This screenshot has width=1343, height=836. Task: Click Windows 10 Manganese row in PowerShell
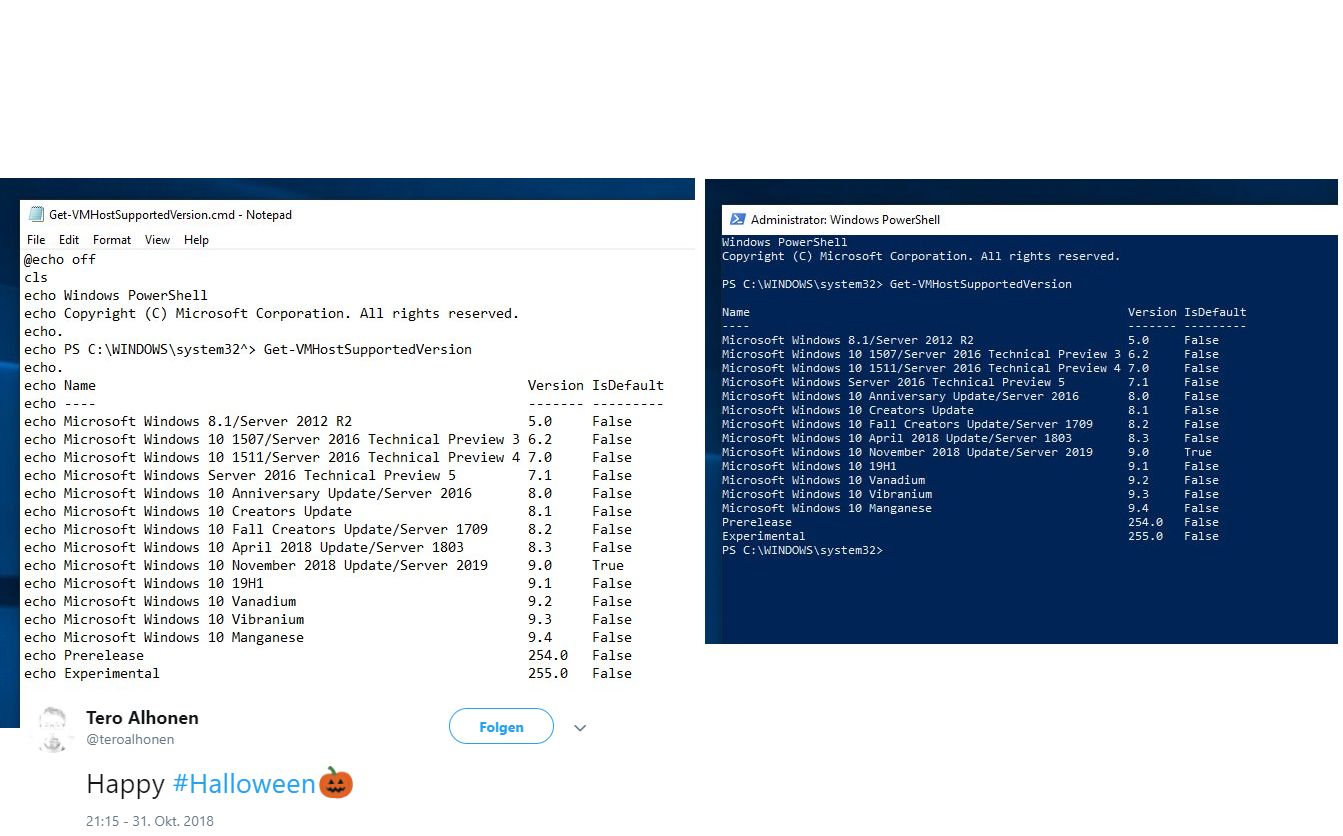970,508
